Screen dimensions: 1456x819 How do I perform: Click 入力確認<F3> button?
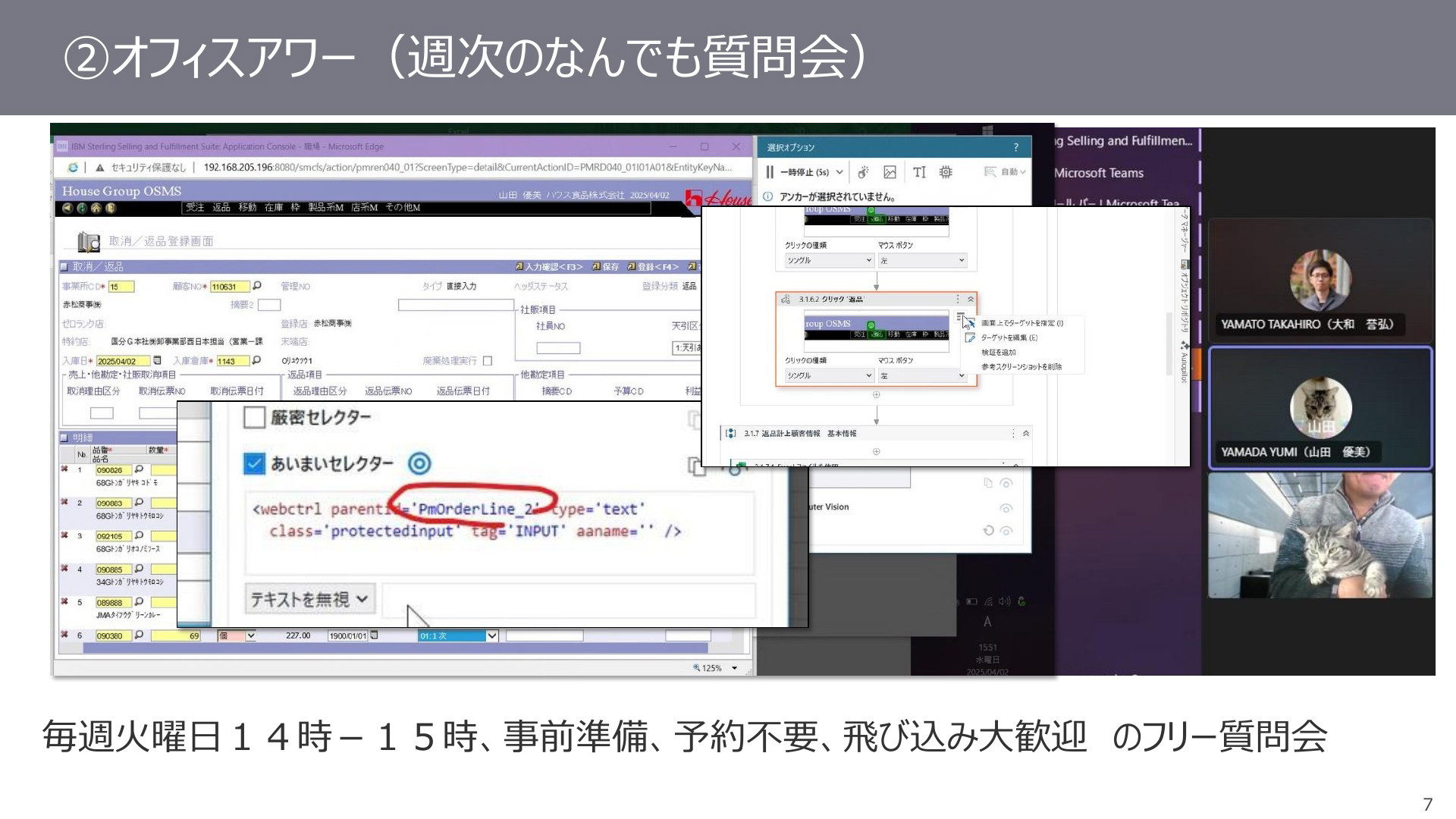point(549,267)
